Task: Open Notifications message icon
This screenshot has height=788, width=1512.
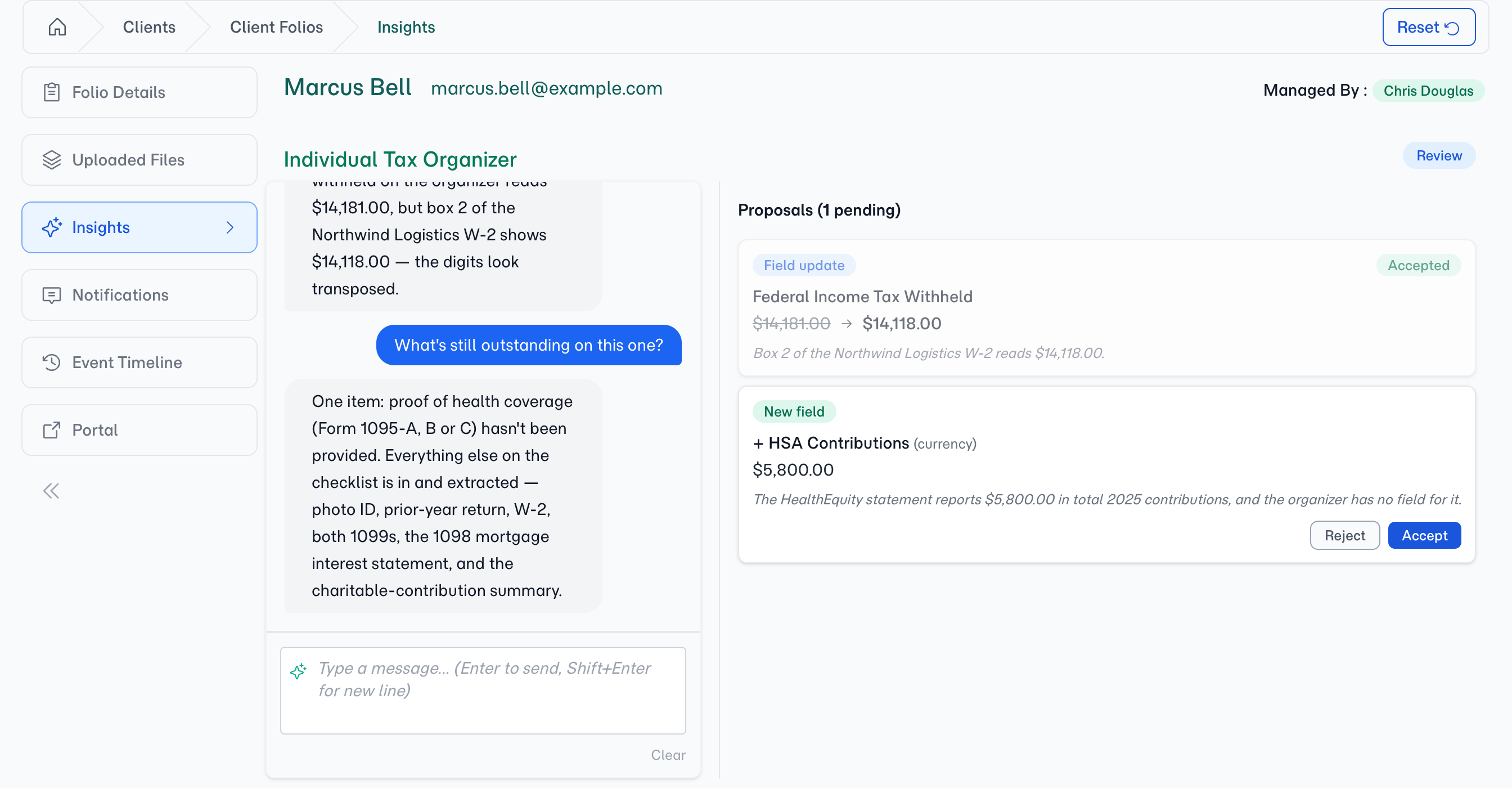Action: (x=52, y=295)
